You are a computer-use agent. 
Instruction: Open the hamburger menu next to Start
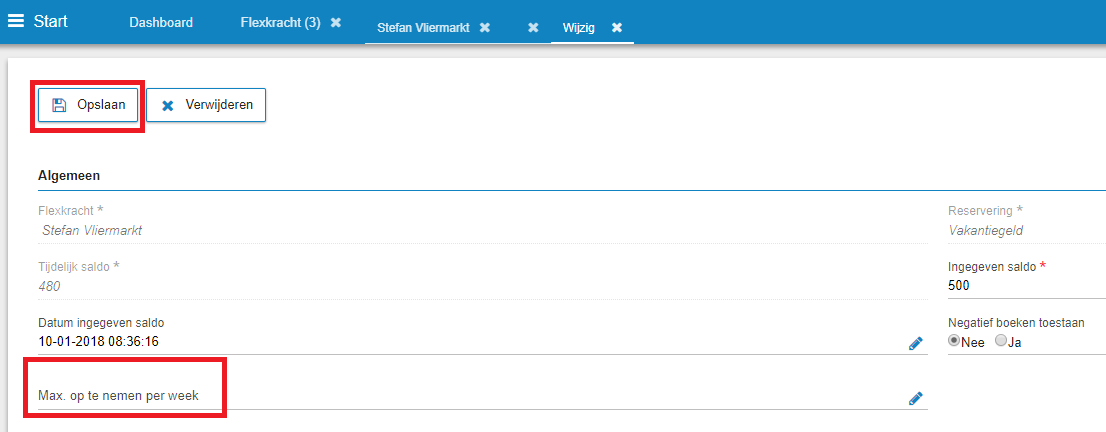pos(16,21)
